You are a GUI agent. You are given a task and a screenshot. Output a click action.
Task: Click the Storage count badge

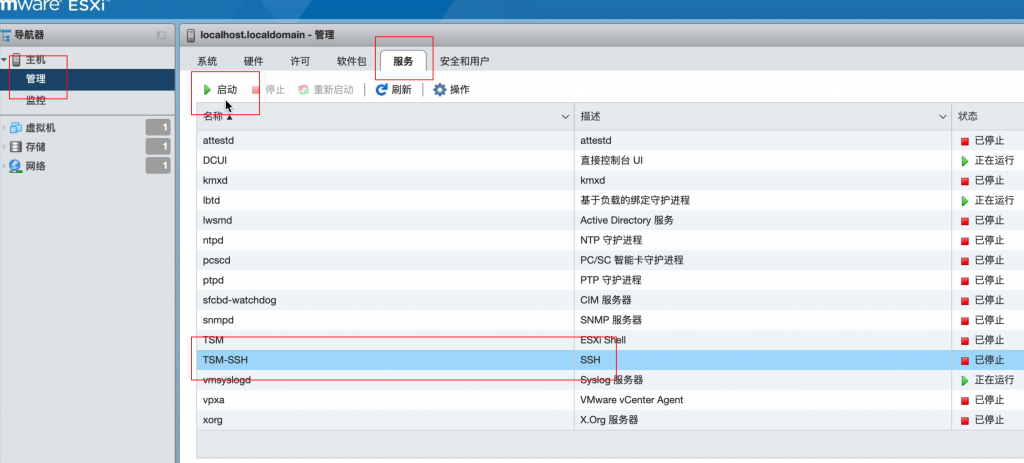click(157, 147)
